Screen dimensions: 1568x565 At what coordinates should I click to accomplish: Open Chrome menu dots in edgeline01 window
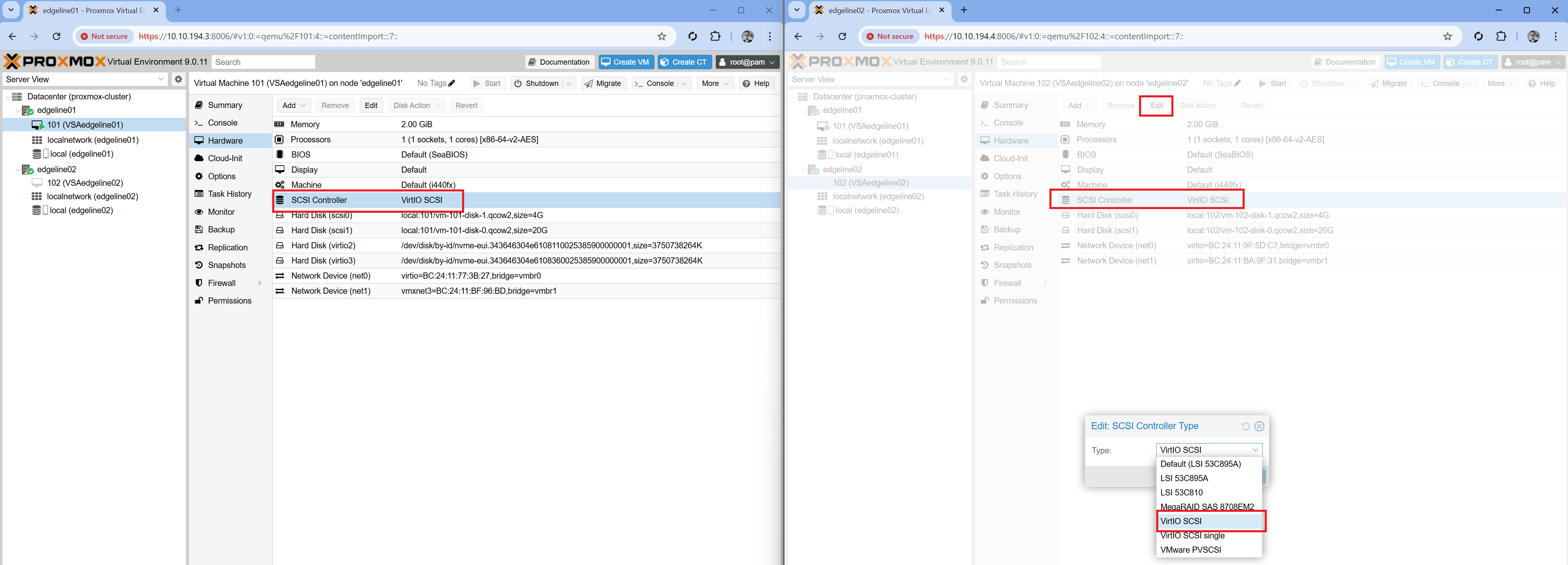click(770, 36)
